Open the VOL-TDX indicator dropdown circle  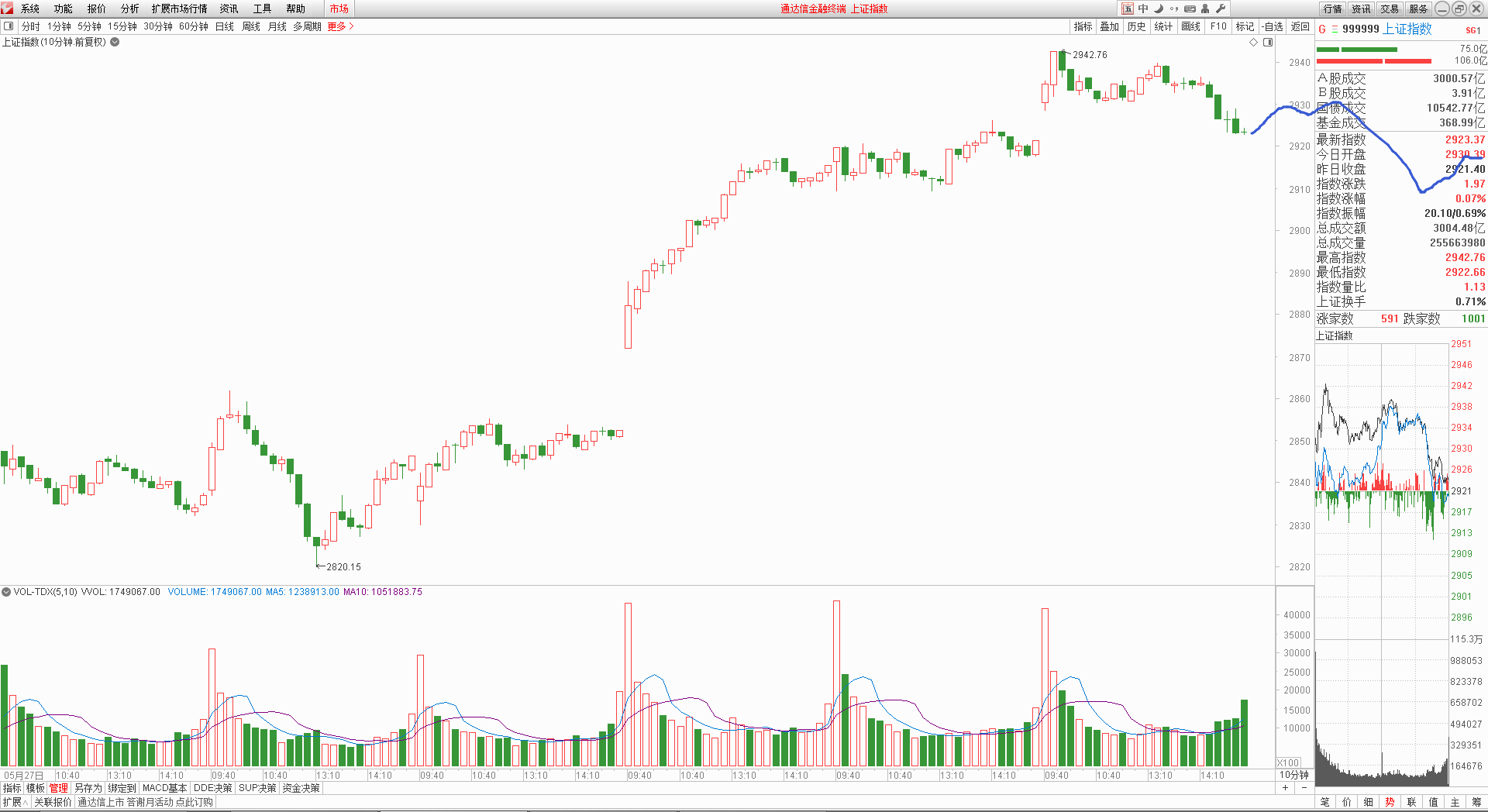[6, 592]
